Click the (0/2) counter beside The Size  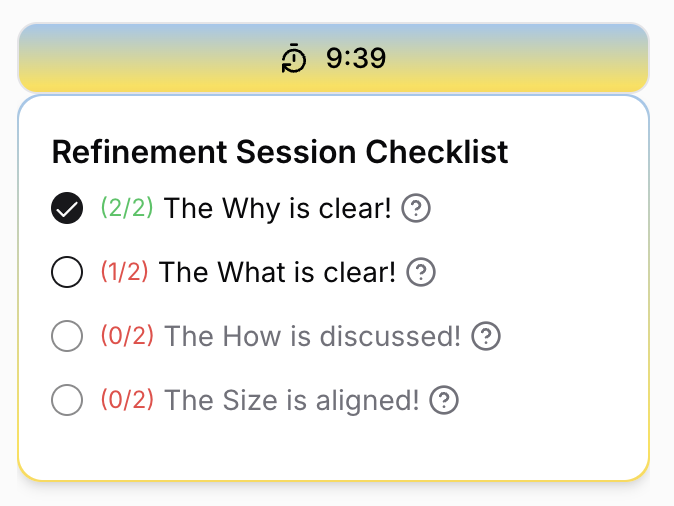pos(127,400)
